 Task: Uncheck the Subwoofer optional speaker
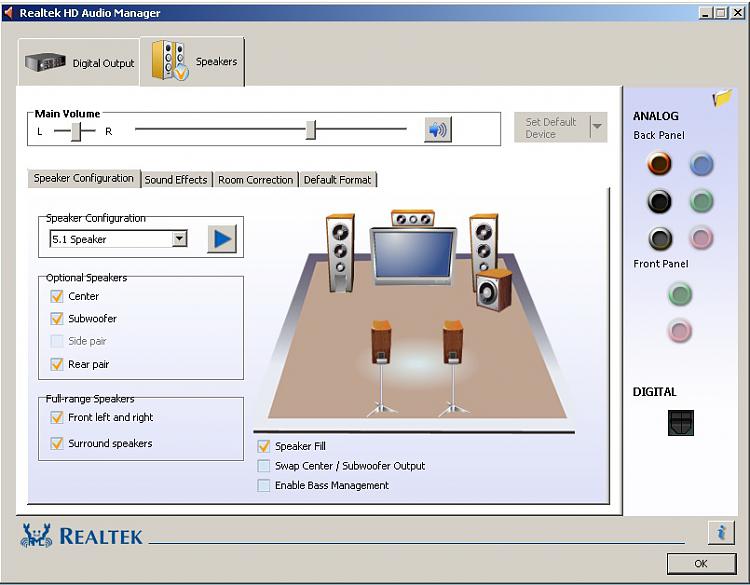[x=57, y=319]
